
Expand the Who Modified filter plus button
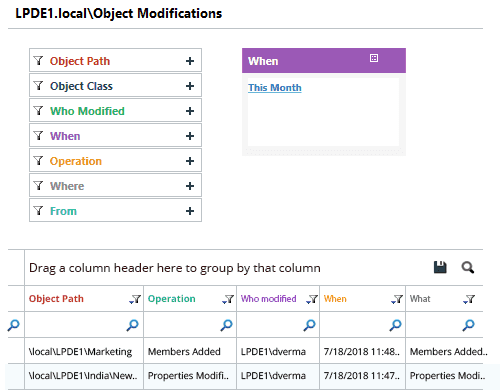(190, 111)
